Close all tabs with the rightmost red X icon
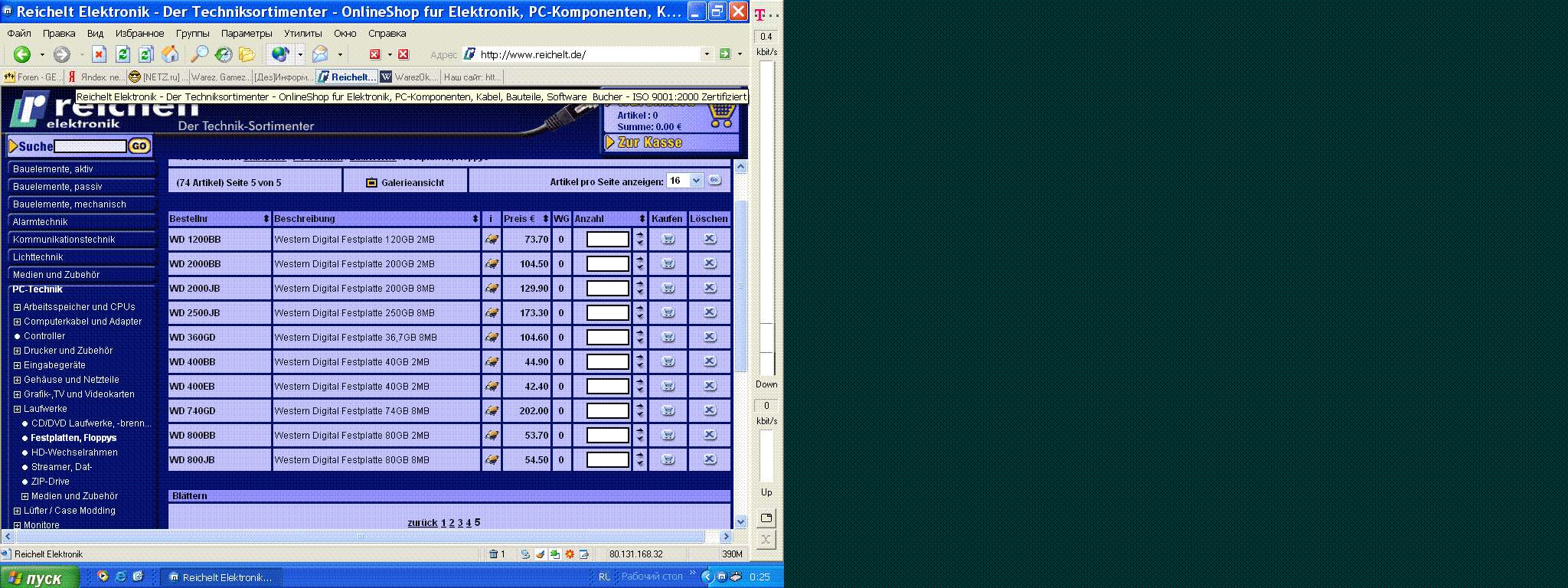1568x588 pixels. [x=403, y=54]
